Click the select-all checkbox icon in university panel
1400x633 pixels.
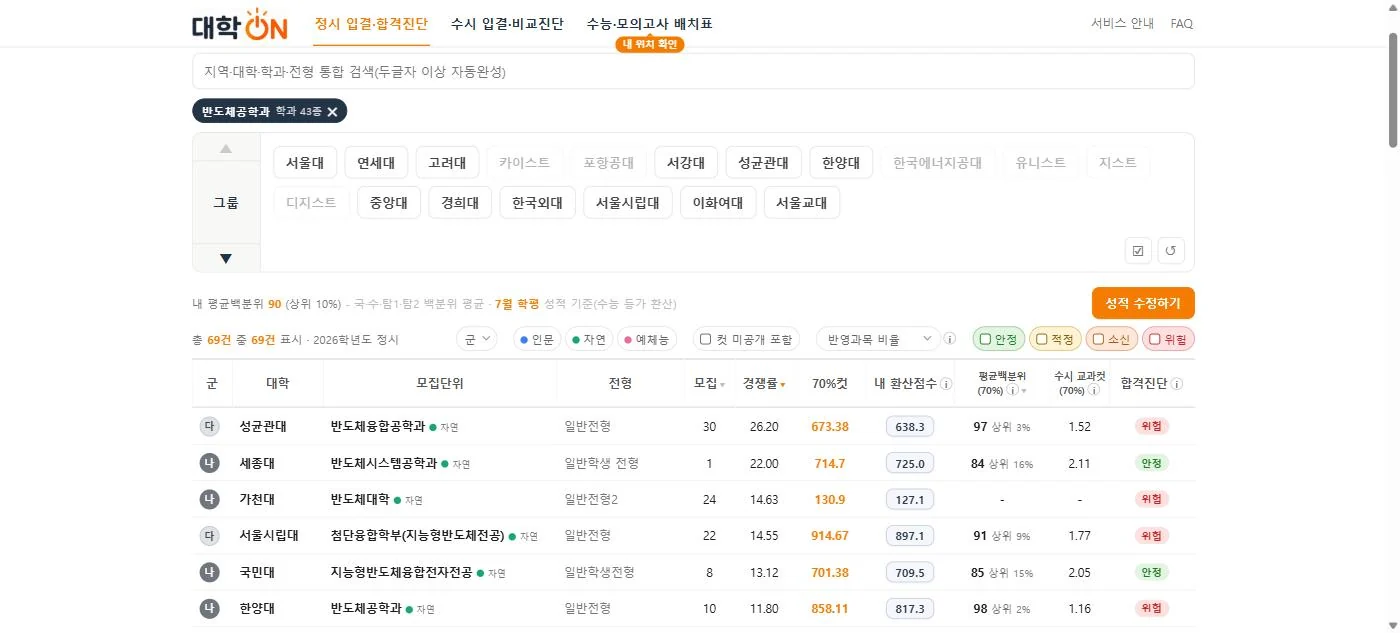[1138, 250]
